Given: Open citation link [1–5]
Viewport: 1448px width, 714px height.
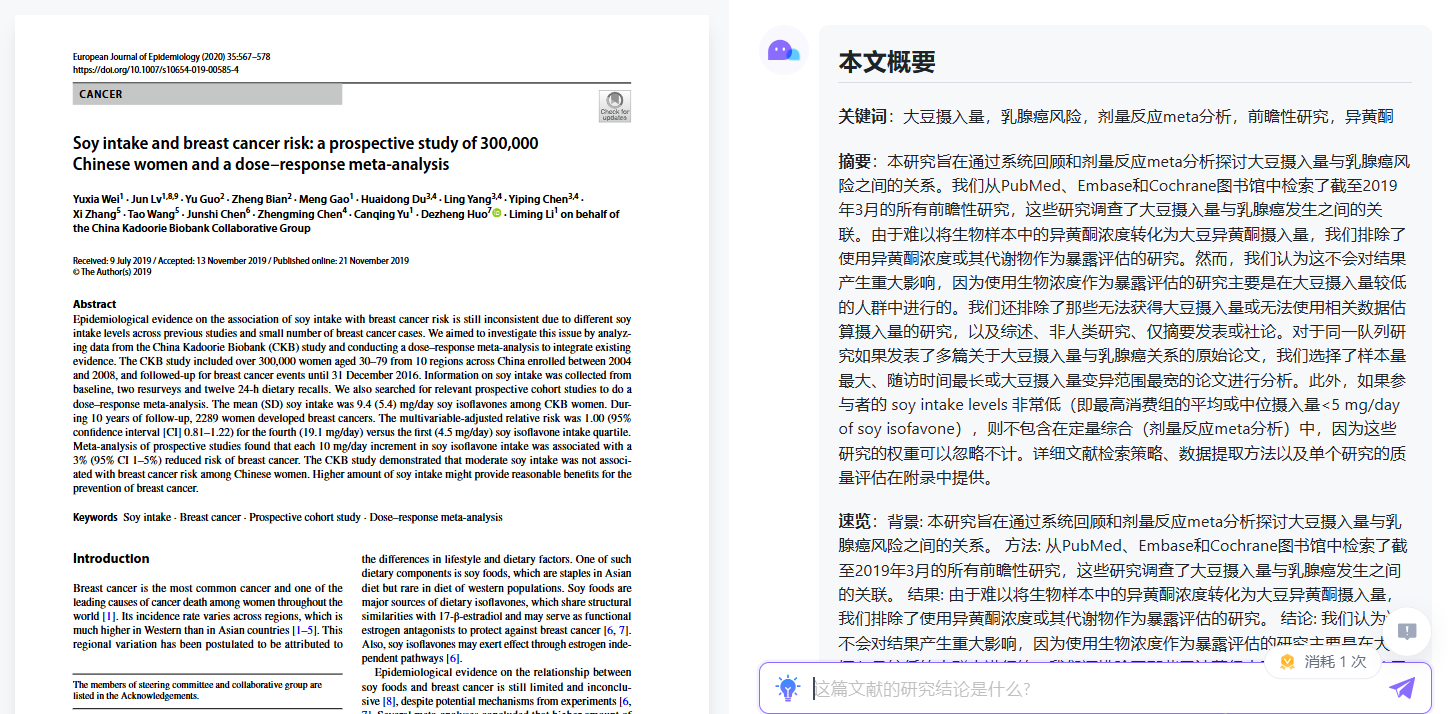Looking at the screenshot, I should point(305,631).
